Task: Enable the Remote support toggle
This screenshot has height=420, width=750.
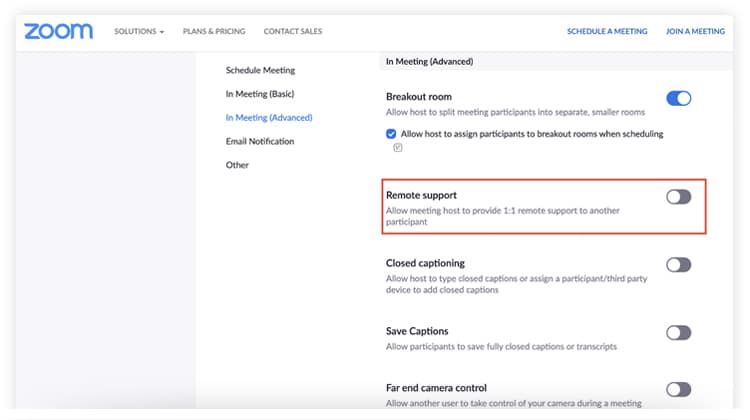Action: point(678,197)
